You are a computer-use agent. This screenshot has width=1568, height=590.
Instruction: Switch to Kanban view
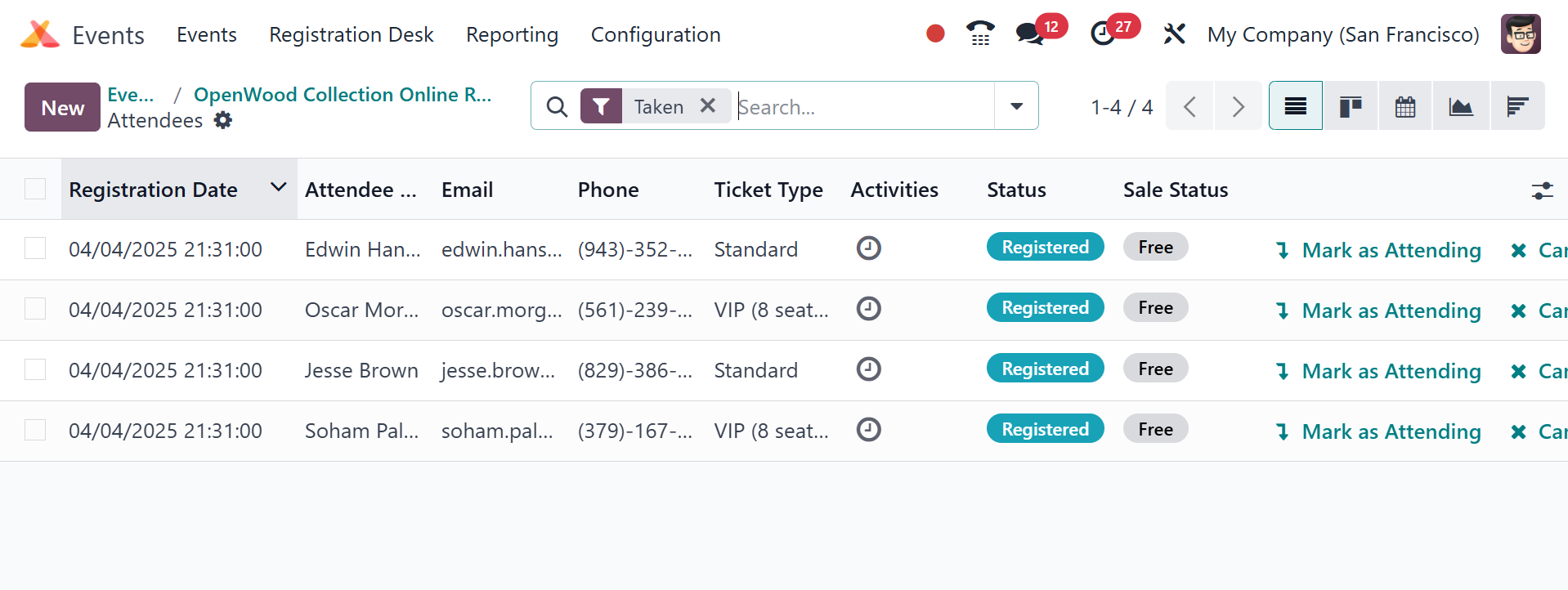coord(1351,106)
